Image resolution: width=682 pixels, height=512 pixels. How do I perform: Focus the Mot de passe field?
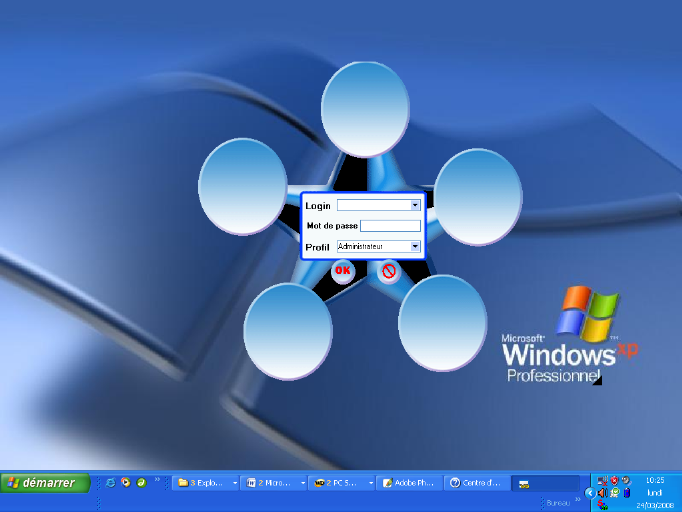390,226
